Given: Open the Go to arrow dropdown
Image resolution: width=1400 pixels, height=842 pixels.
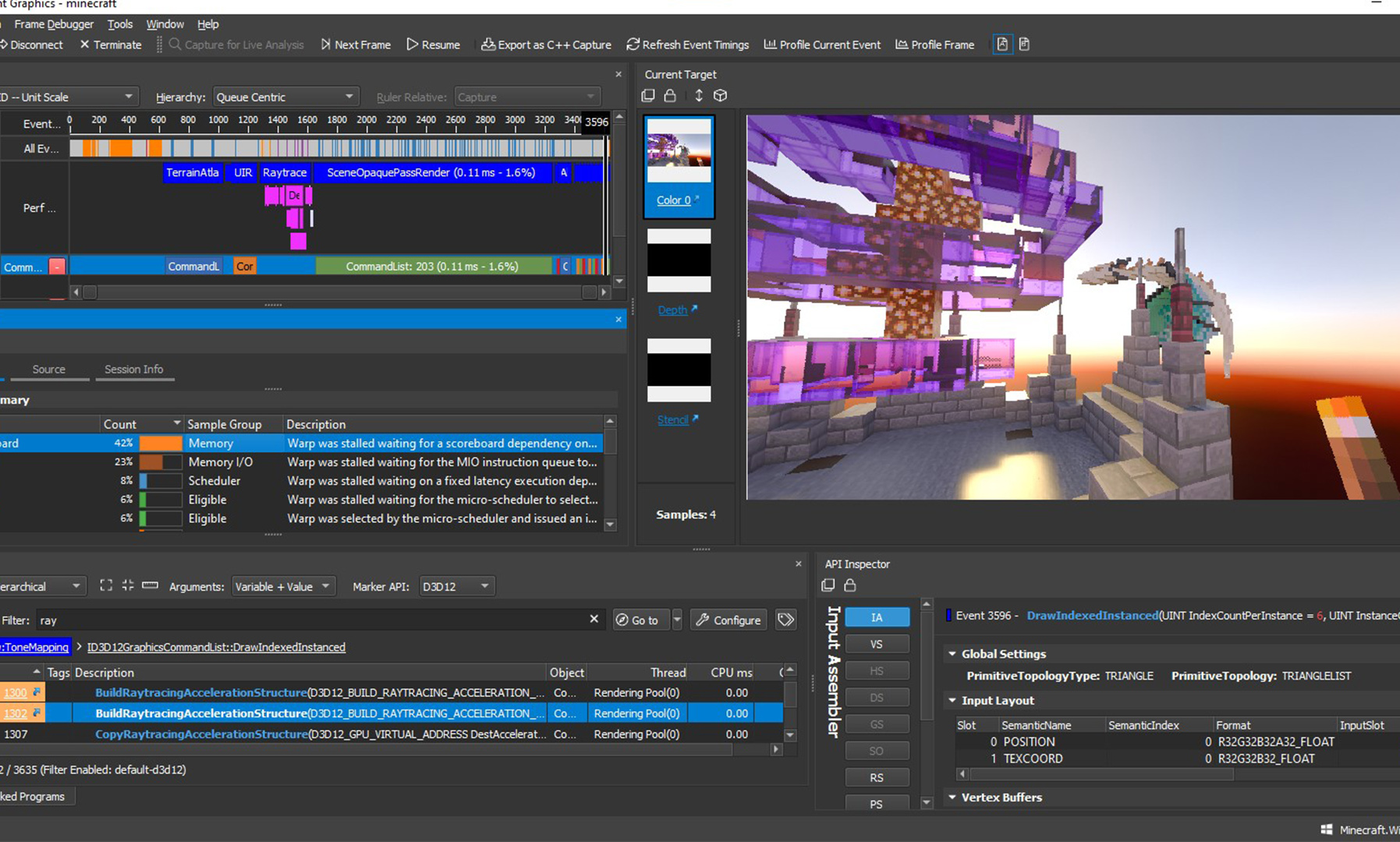Looking at the screenshot, I should (x=677, y=620).
